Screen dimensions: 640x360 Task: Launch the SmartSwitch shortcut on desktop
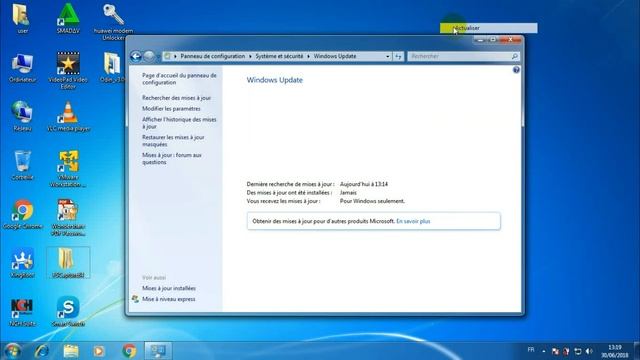click(68, 312)
